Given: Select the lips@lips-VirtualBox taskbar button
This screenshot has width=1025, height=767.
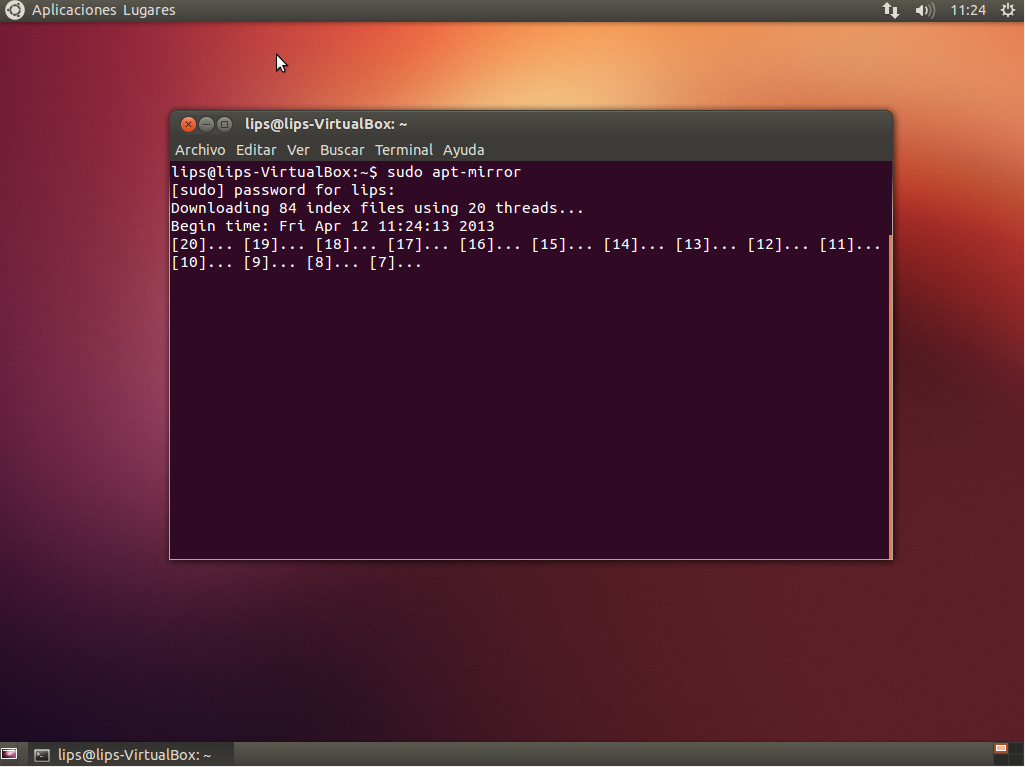Looking at the screenshot, I should tap(124, 755).
